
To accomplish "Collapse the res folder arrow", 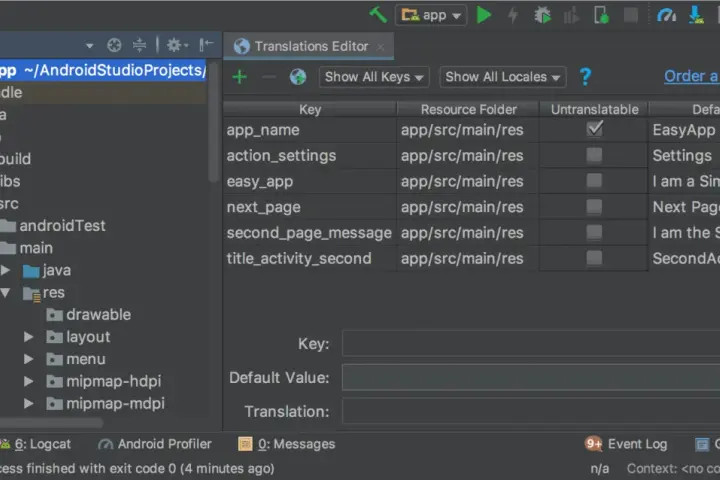I will point(6,292).
